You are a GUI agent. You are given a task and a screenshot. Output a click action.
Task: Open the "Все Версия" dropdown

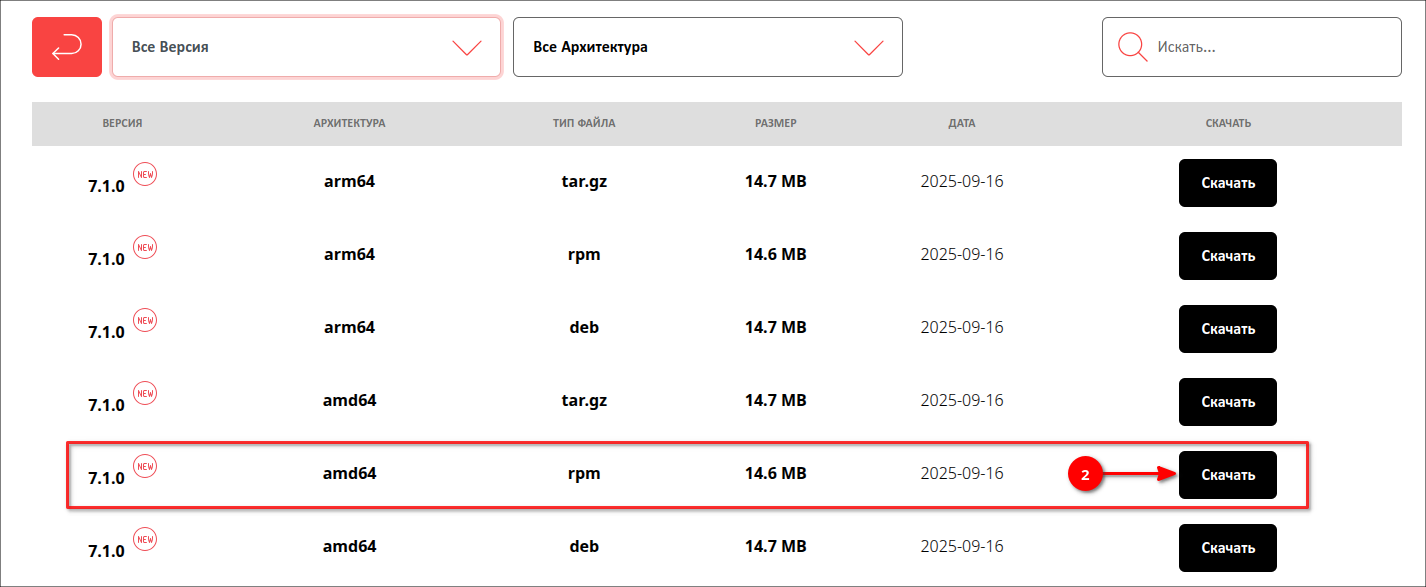(x=306, y=47)
